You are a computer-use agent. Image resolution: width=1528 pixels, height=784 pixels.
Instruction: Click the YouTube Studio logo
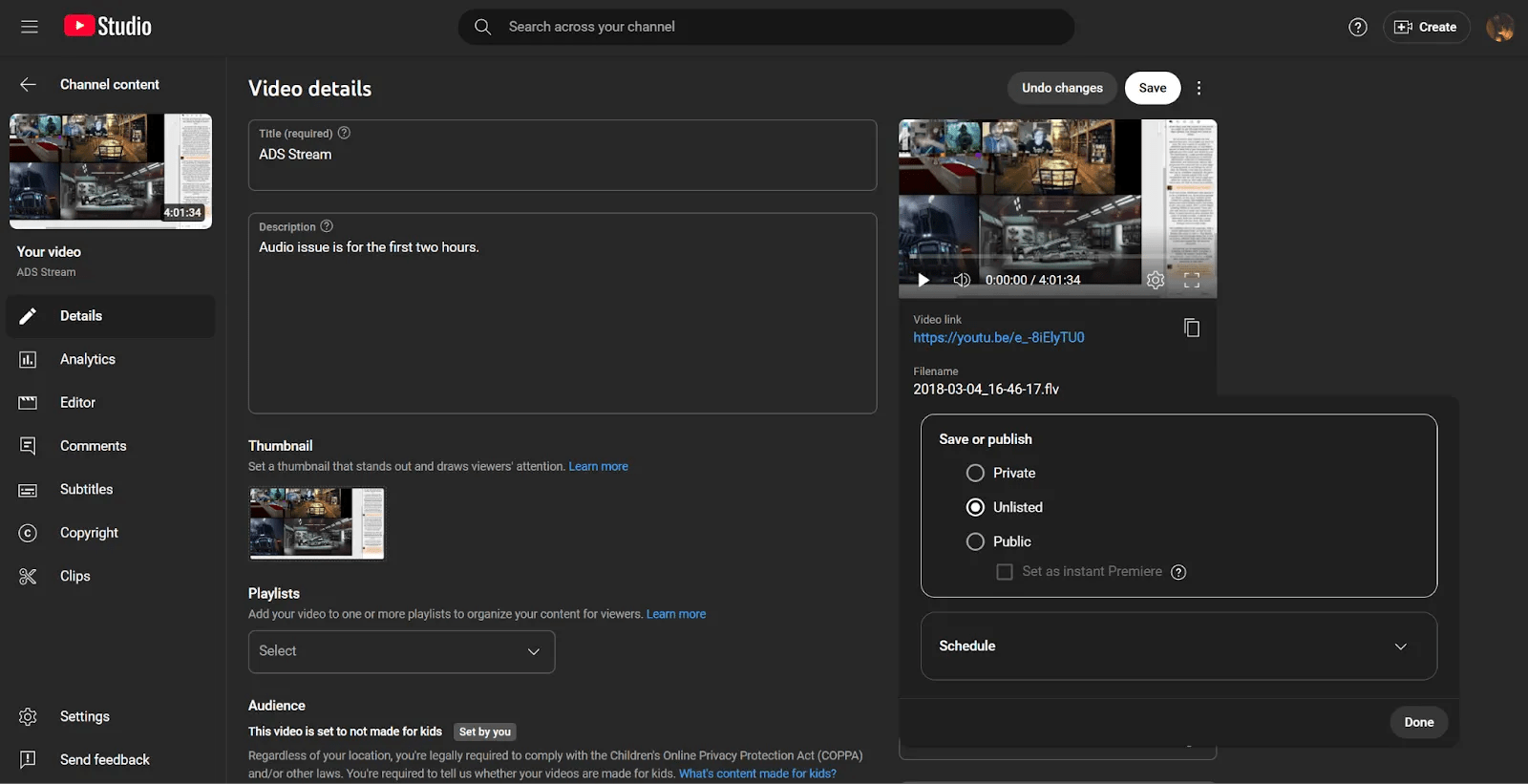pyautogui.click(x=108, y=27)
